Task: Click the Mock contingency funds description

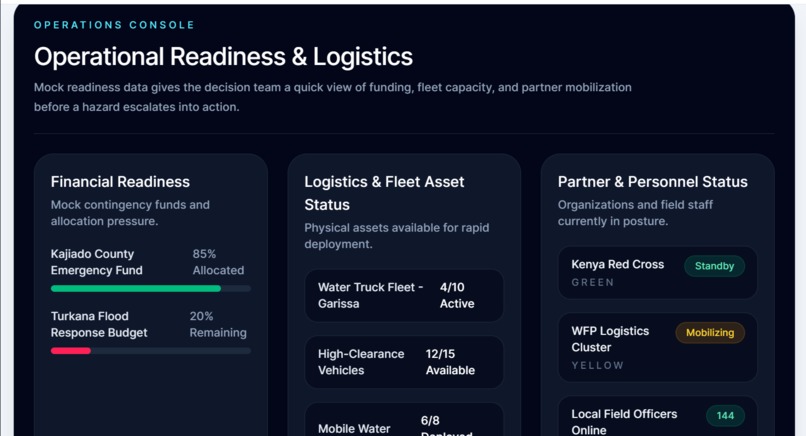Action: [130, 213]
